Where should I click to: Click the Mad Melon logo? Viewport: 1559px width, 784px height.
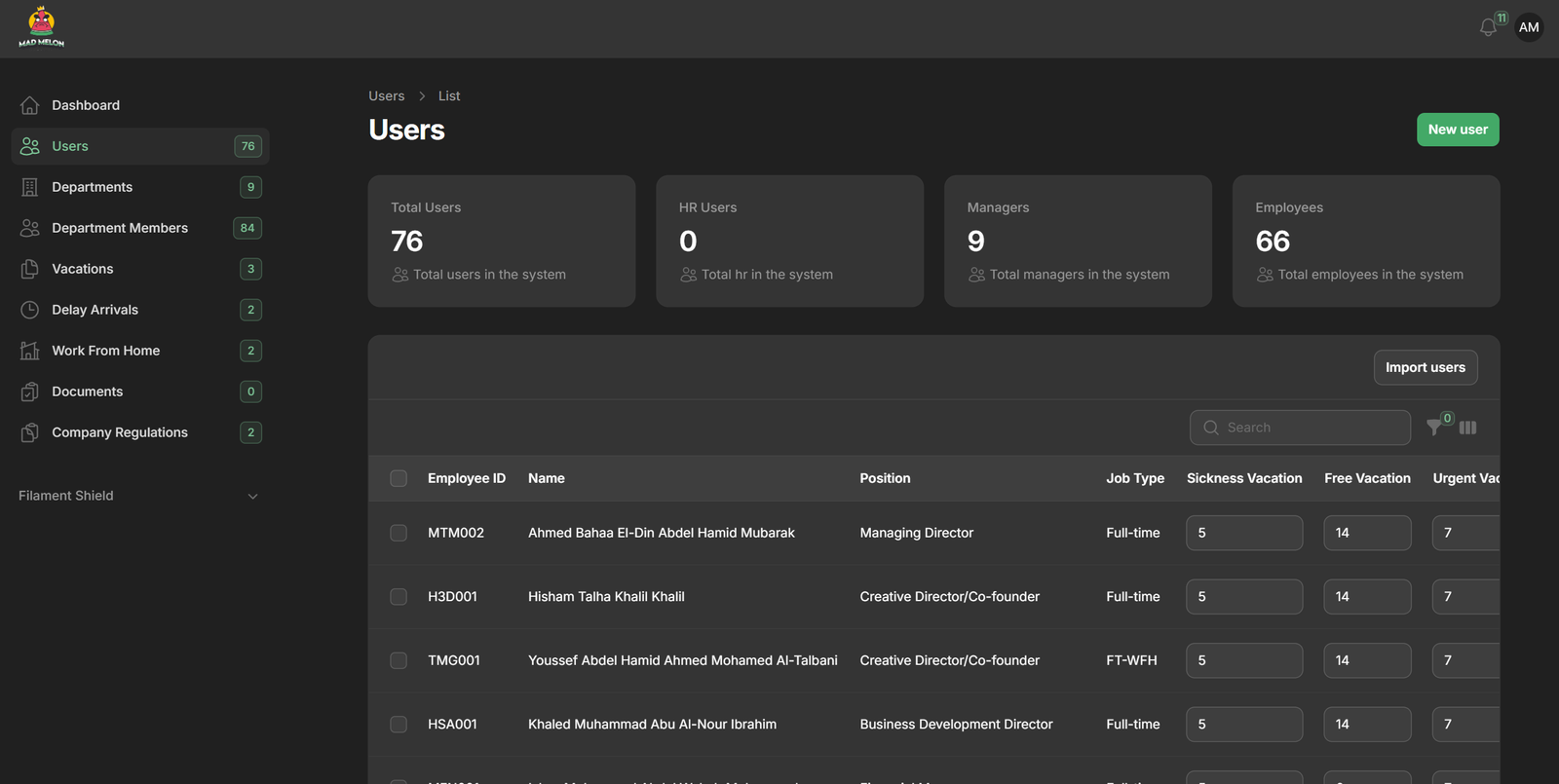click(x=41, y=27)
